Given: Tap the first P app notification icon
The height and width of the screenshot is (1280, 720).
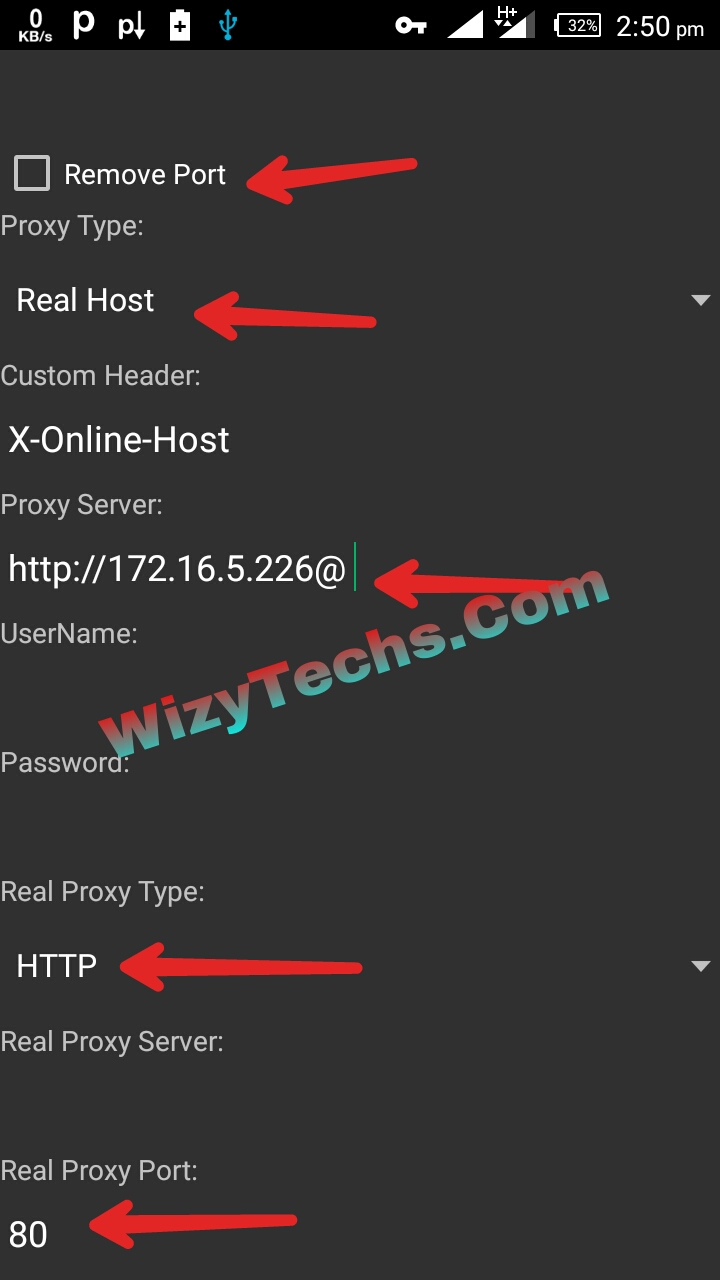Looking at the screenshot, I should [84, 25].
